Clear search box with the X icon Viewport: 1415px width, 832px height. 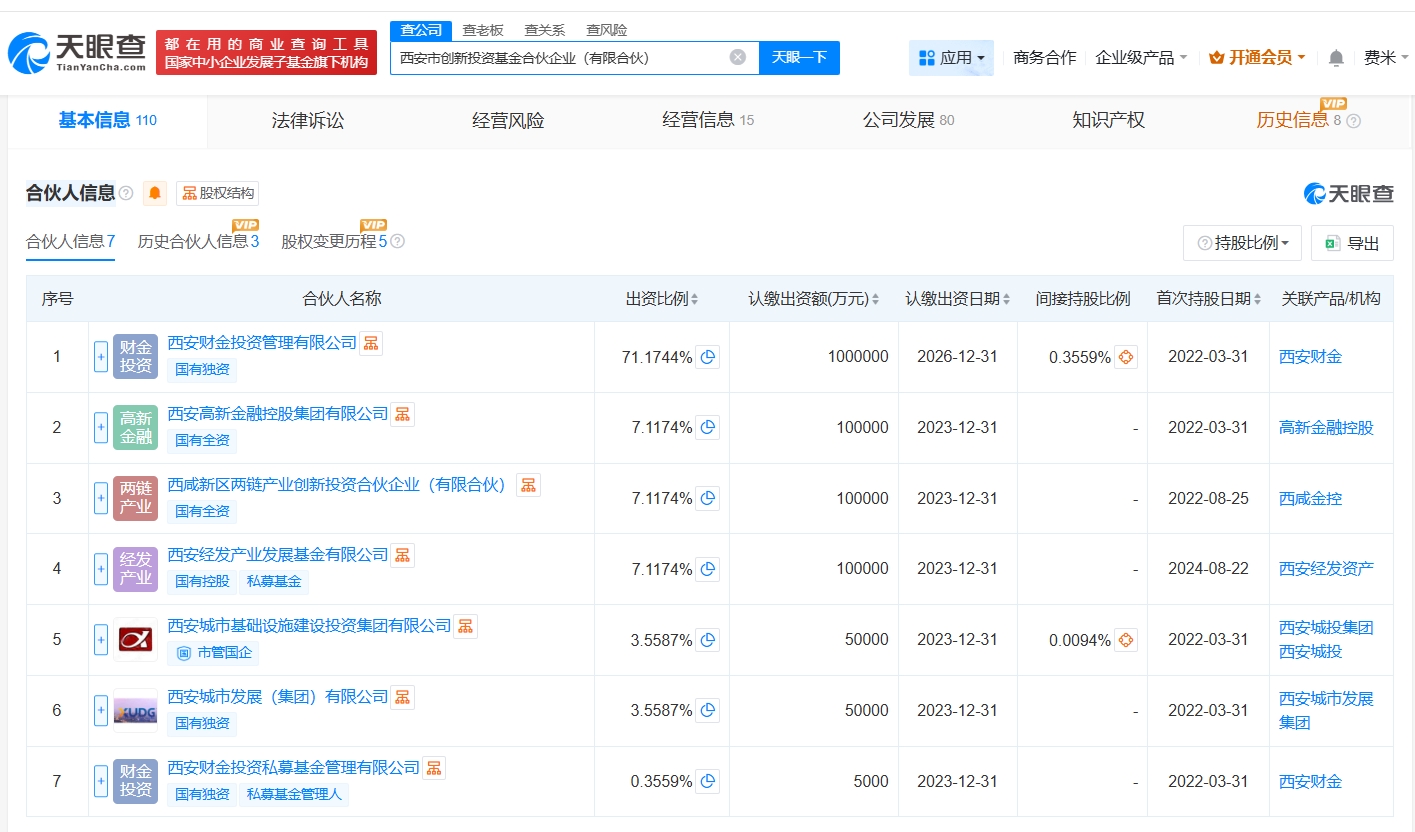tap(738, 57)
